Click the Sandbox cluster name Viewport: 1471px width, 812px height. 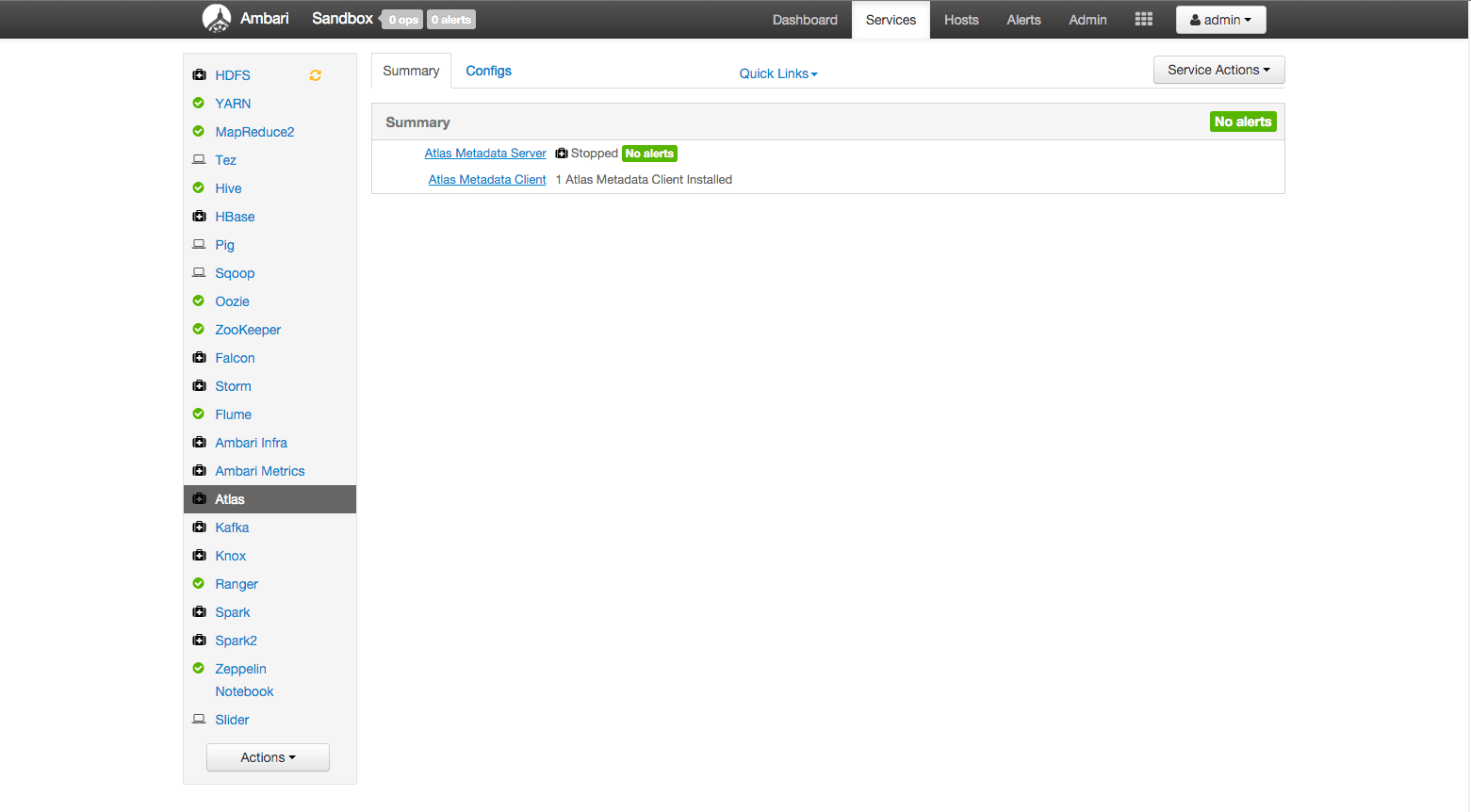tap(342, 19)
